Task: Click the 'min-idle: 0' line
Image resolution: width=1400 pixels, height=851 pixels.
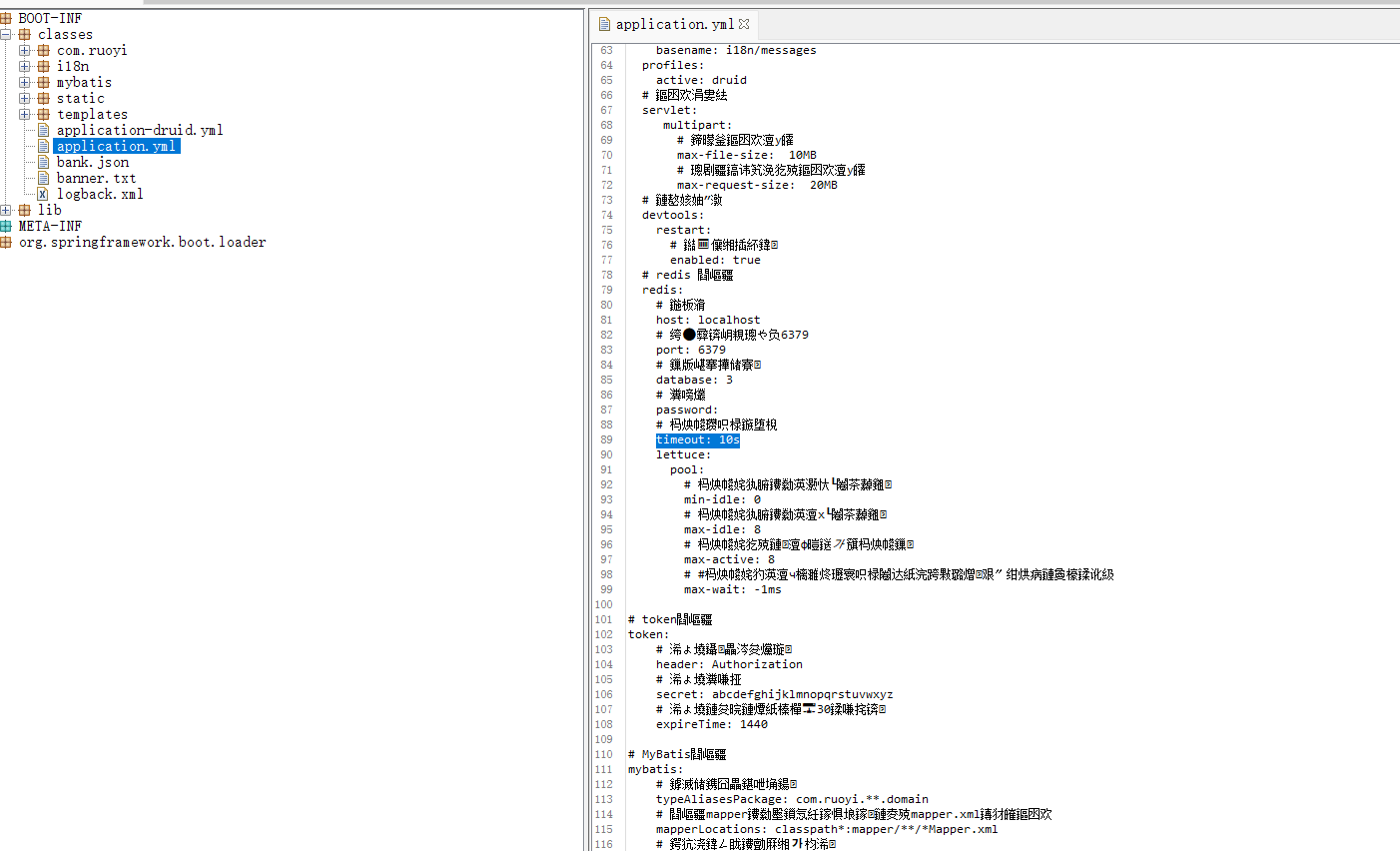Action: tap(722, 499)
